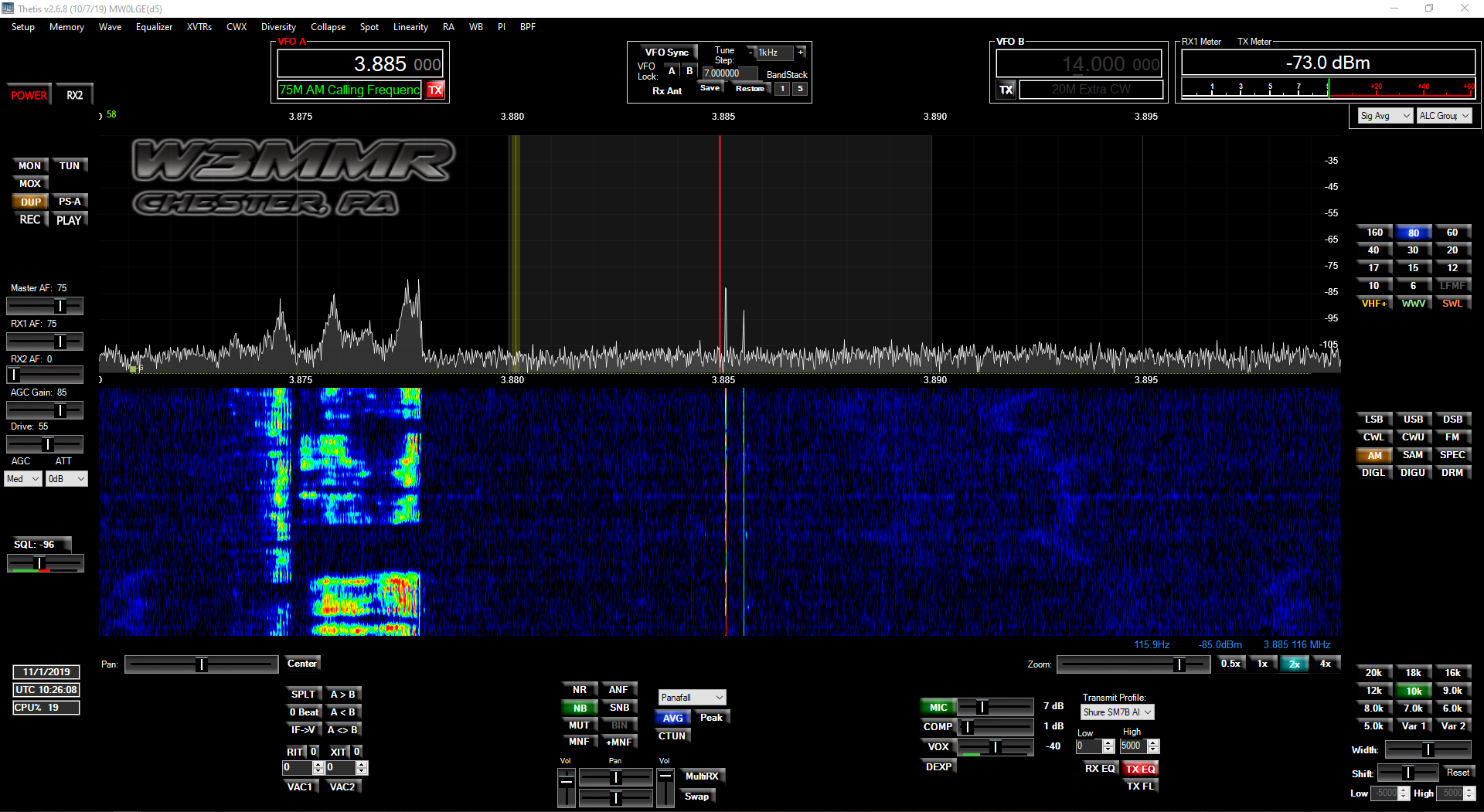The width and height of the screenshot is (1484, 812).
Task: Open the Setup menu
Action: [23, 27]
